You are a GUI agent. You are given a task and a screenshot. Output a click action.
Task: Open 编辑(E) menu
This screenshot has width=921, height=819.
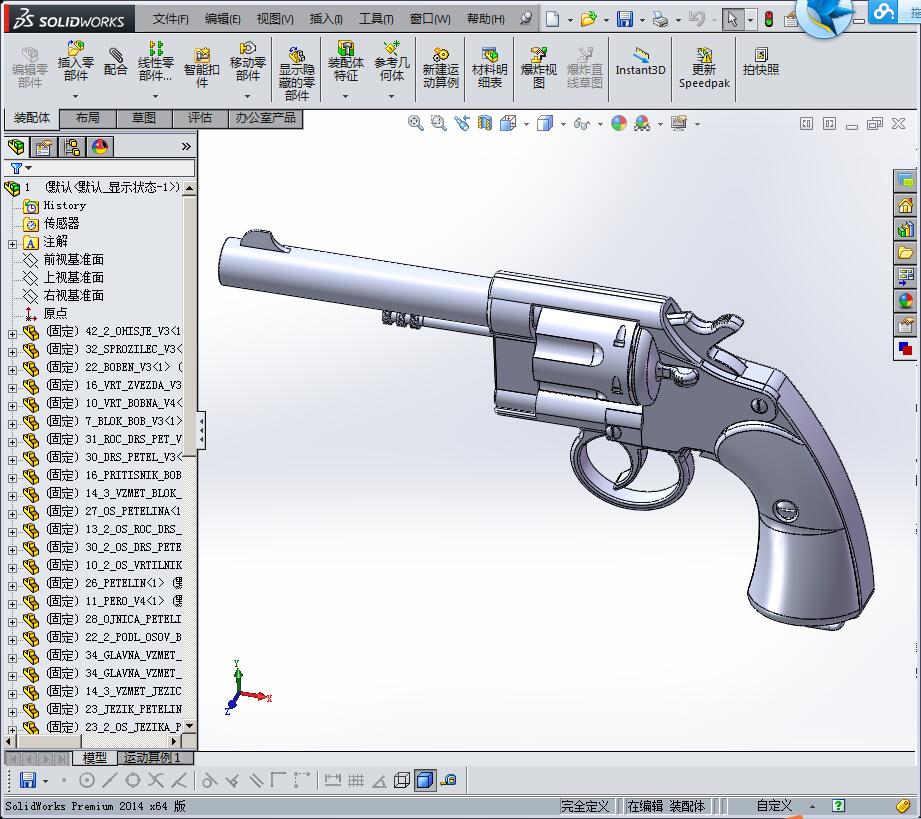coord(223,19)
